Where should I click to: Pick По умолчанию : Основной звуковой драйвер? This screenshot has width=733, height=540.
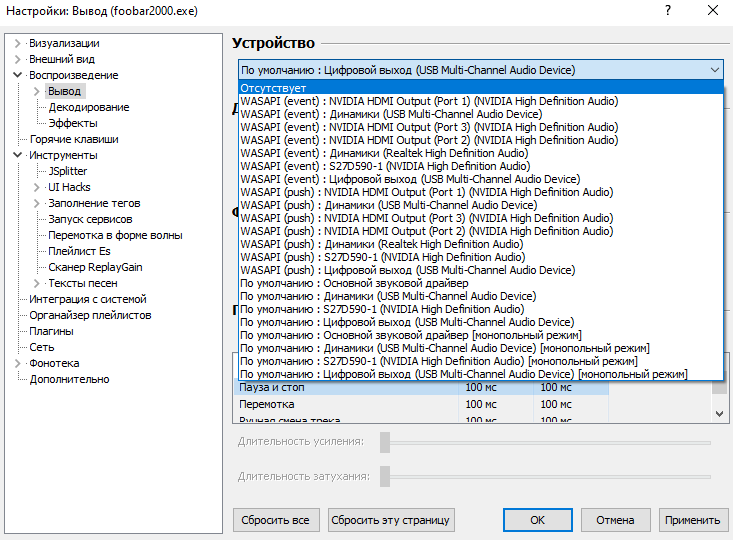353,283
